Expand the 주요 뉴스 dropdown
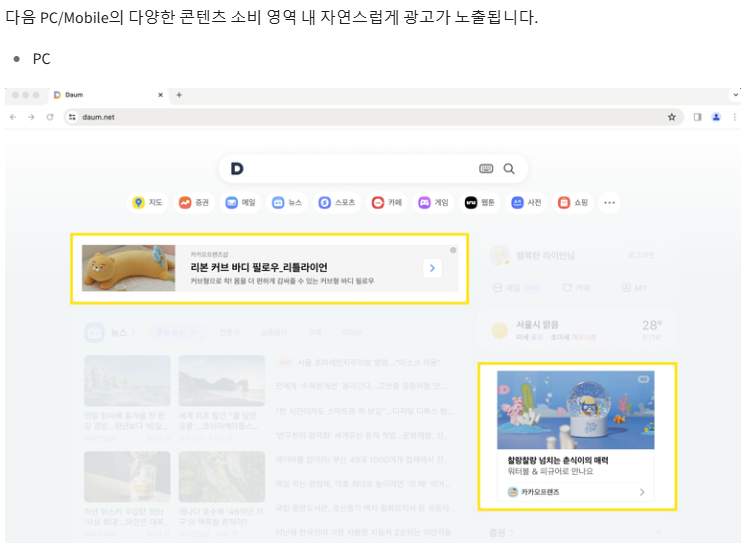Image resolution: width=746 pixels, height=547 pixels. (x=177, y=332)
